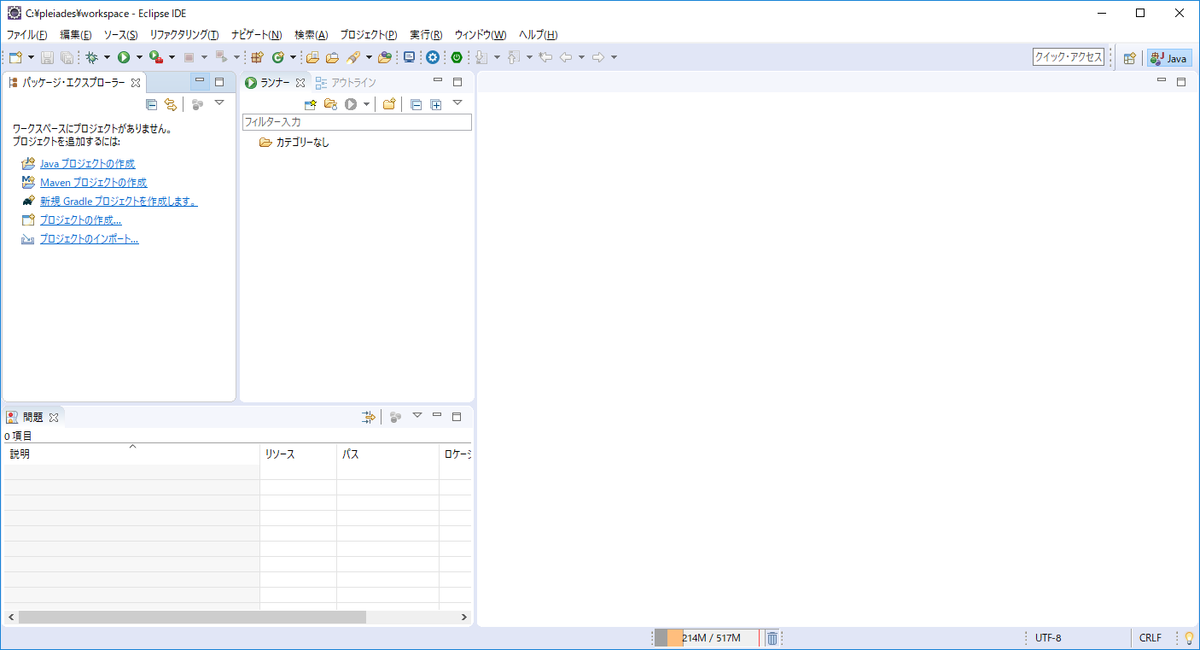The width and height of the screenshot is (1200, 650).
Task: Open the 実行(R) menu
Action: 426,34
